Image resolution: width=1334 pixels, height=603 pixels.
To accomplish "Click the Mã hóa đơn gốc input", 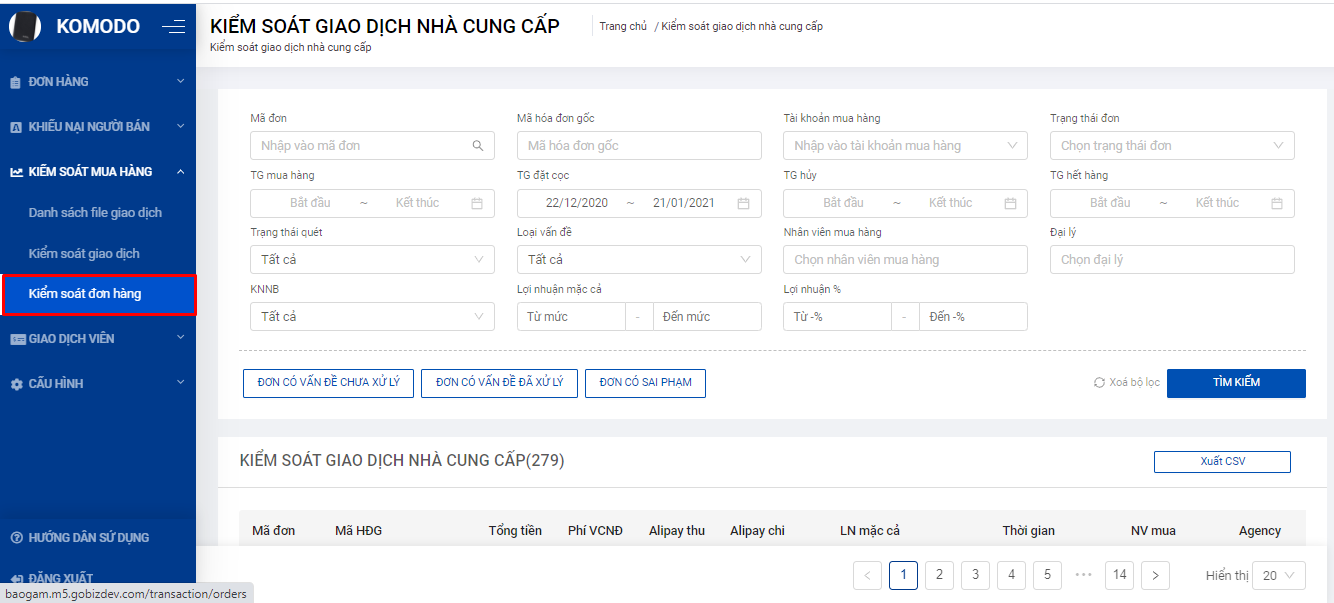I will pyautogui.click(x=638, y=146).
